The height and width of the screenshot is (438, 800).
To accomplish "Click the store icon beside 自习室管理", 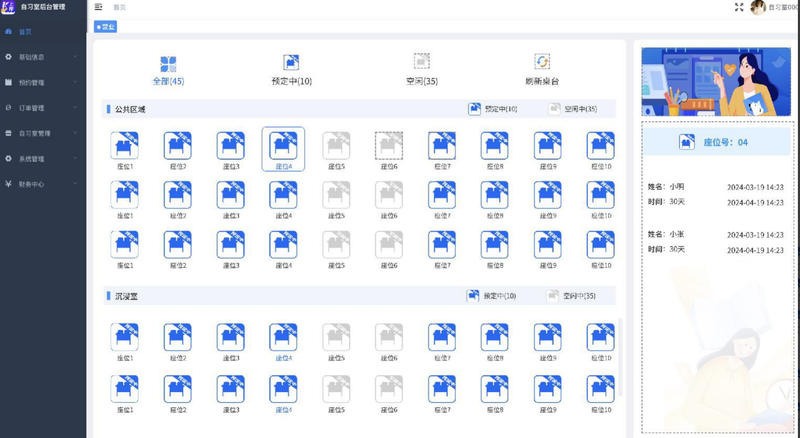I will click(x=8, y=133).
